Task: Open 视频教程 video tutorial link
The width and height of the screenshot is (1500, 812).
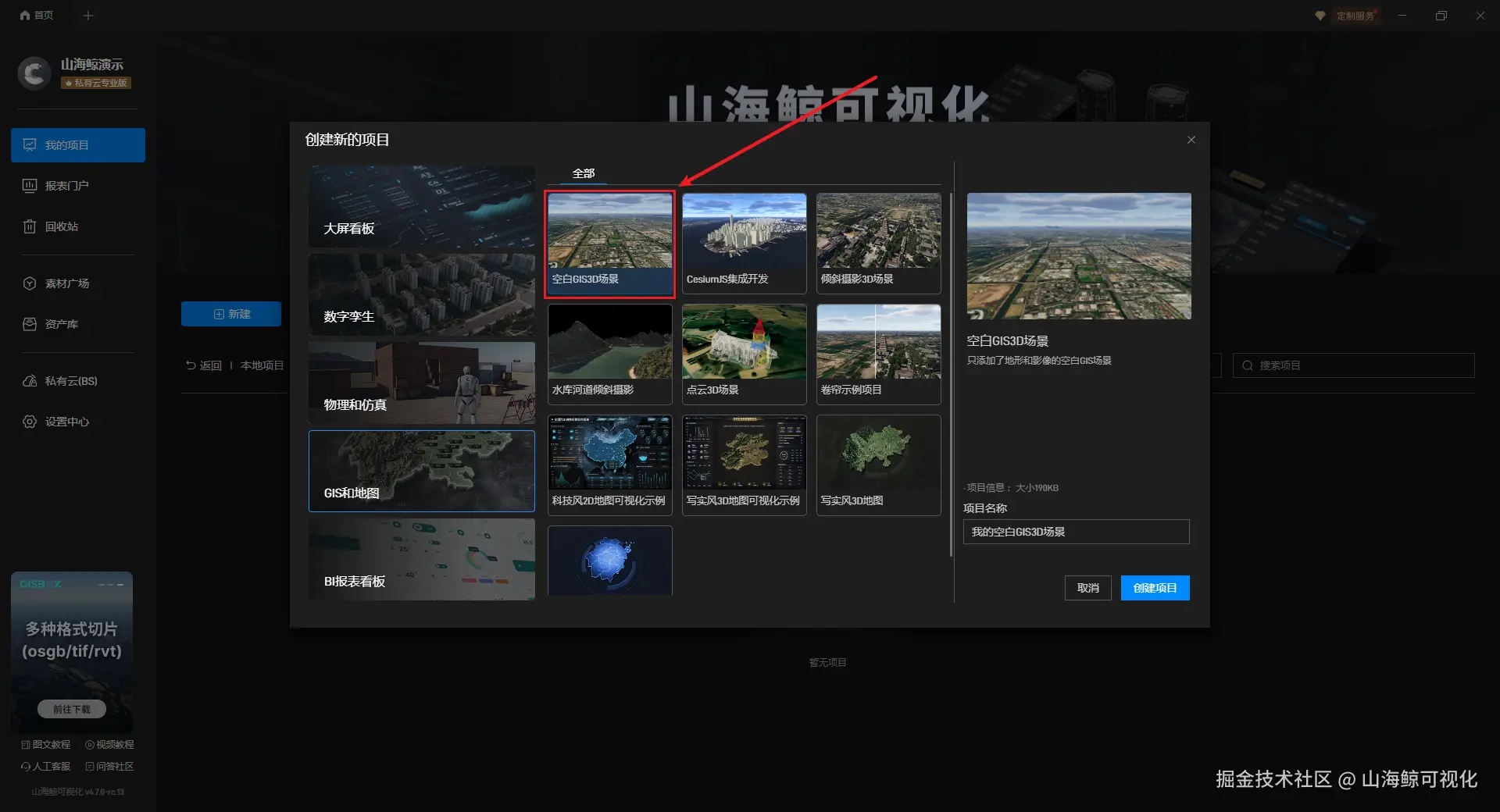Action: click(109, 745)
